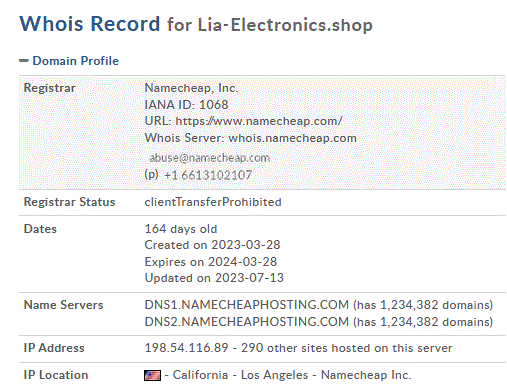This screenshot has height=388, width=507.
Task: Open DNS2.NAMECHEAPHOSTING.COM name server entry
Action: 246,322
